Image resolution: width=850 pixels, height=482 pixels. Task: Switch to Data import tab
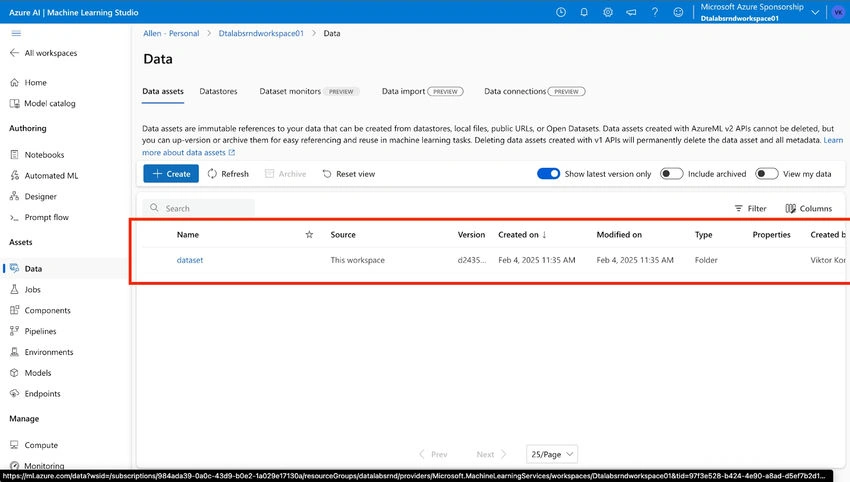[x=423, y=91]
